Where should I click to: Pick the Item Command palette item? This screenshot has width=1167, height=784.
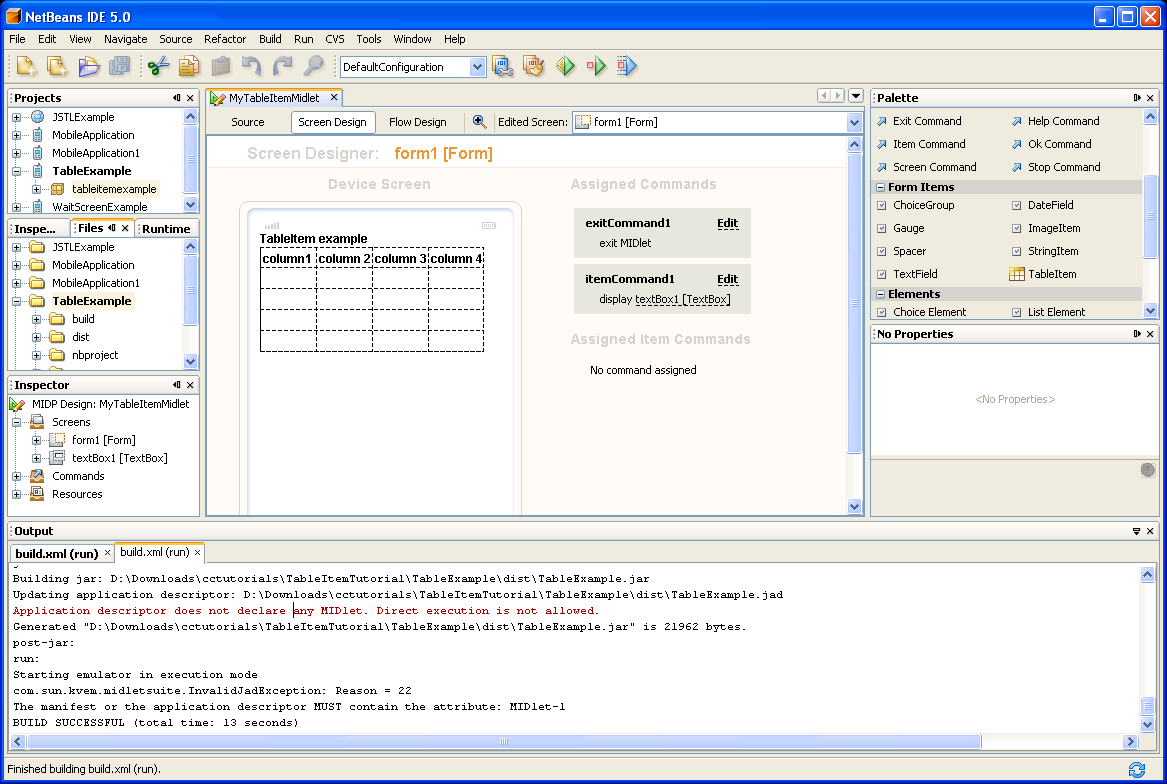[921, 144]
